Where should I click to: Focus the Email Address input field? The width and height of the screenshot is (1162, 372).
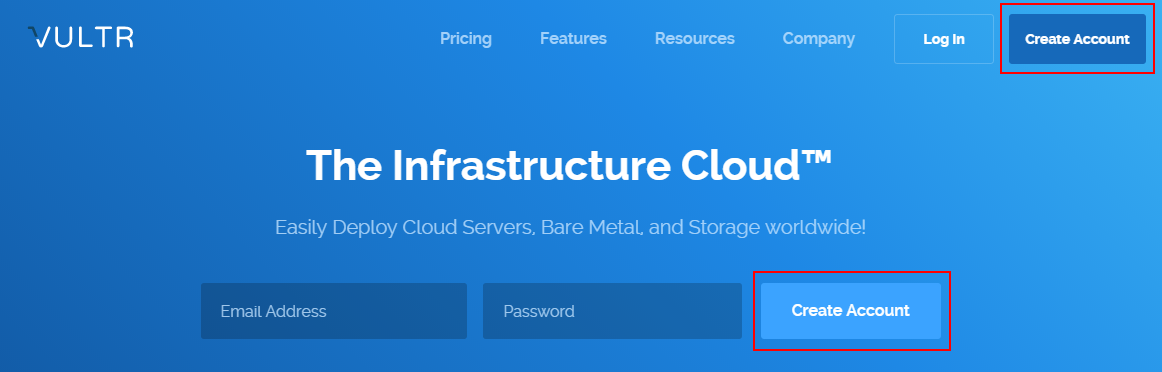click(x=333, y=311)
